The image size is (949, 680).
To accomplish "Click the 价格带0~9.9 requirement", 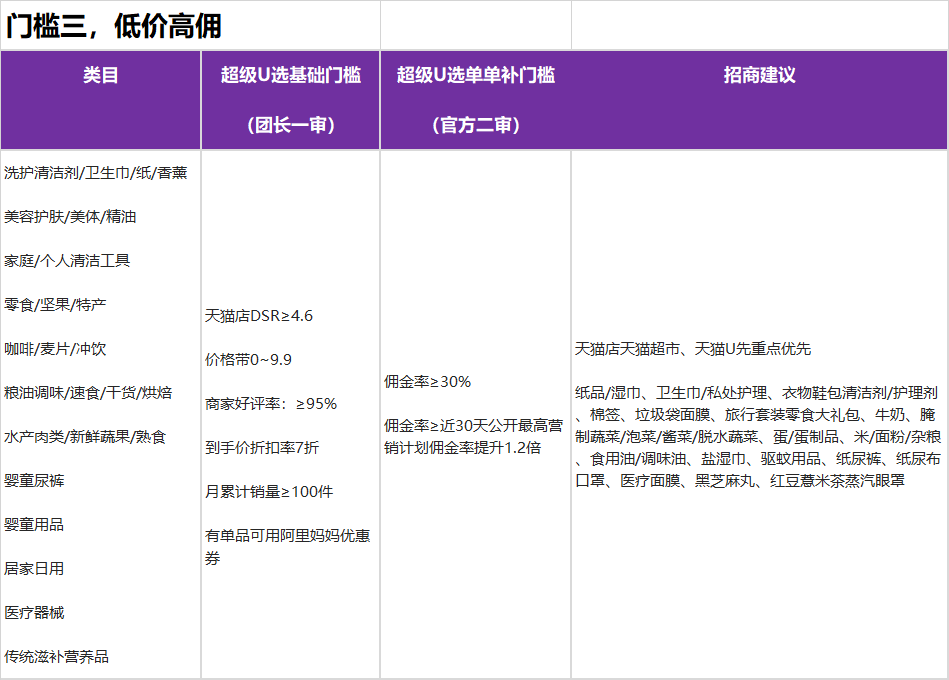I will [248, 360].
